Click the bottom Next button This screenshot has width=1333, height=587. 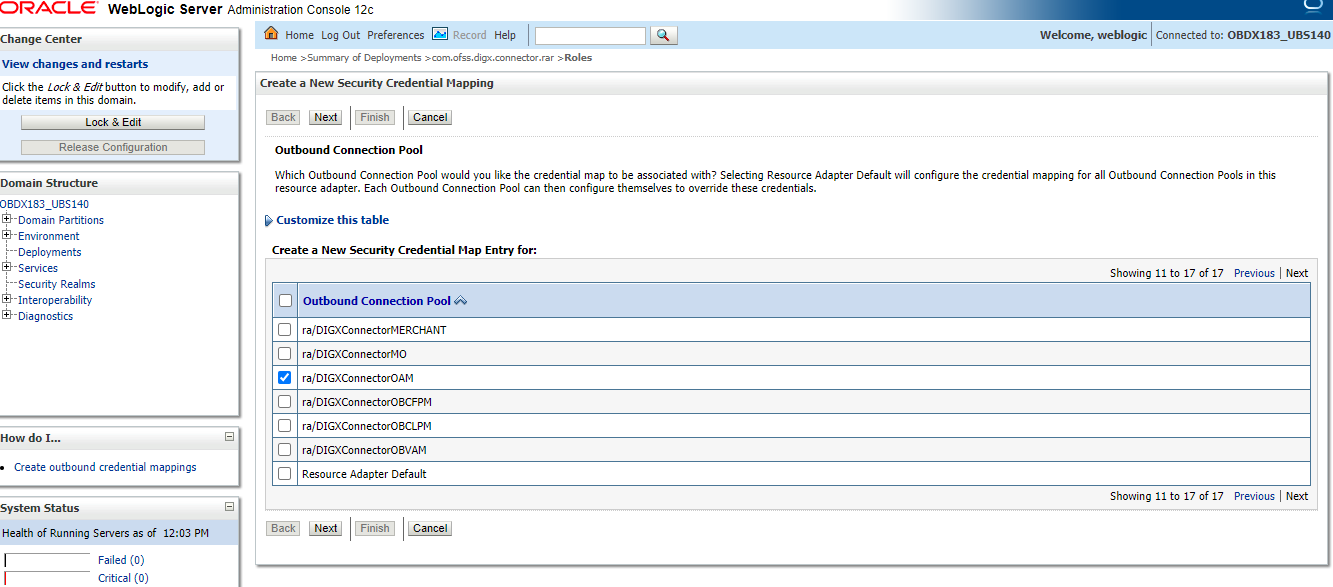(326, 528)
